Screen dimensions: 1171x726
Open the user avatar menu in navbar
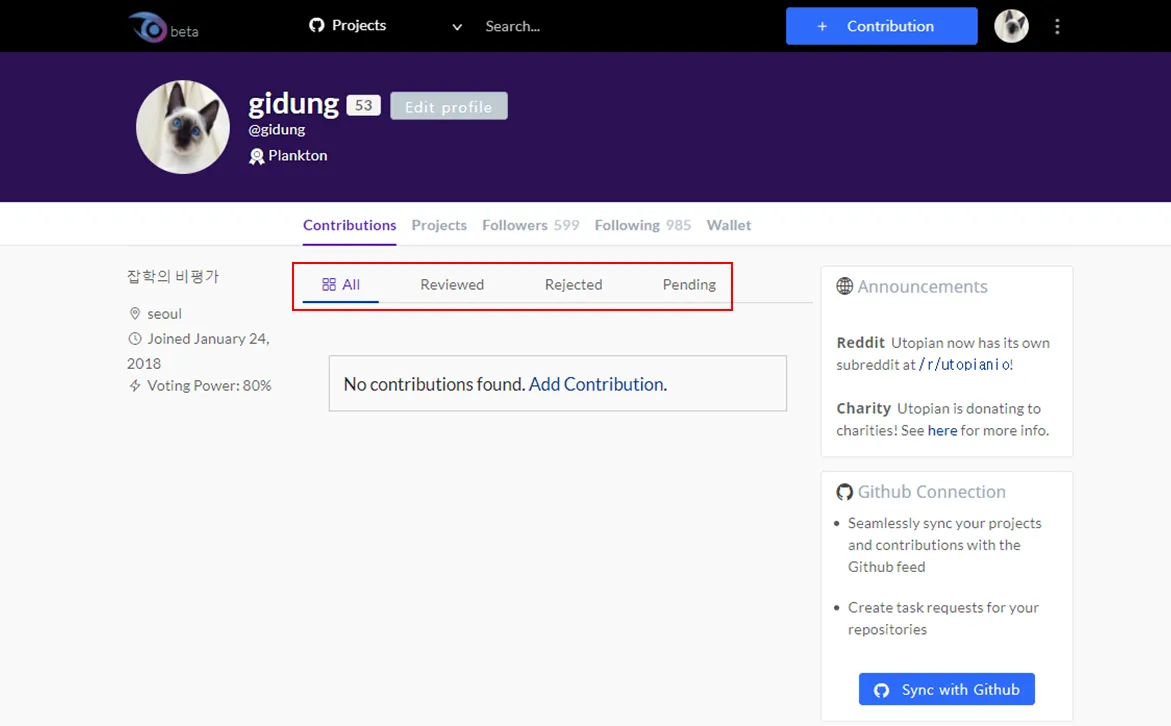pos(1011,26)
